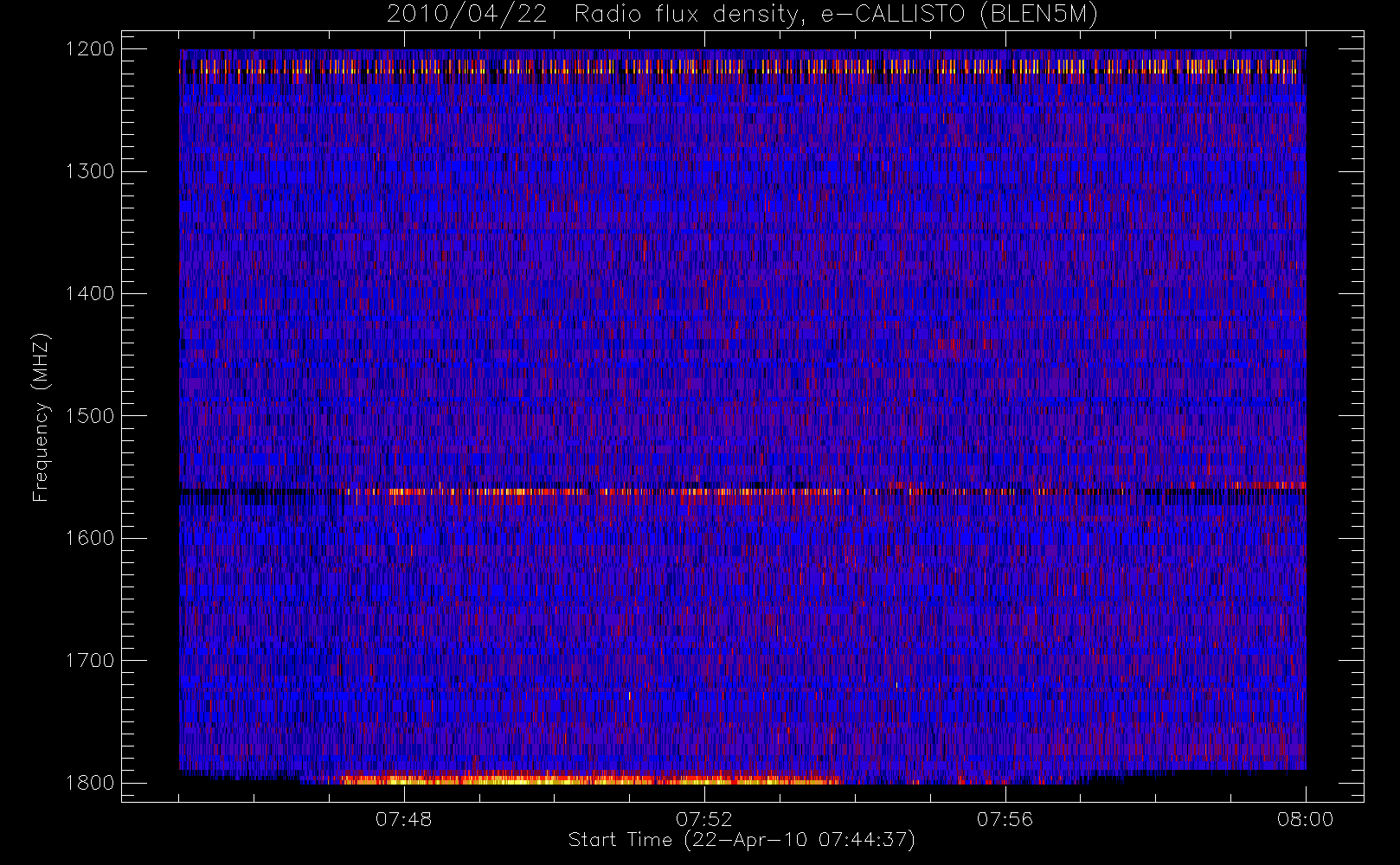The image size is (1400, 865).
Task: Click the 08:00 time tick label
Action: coord(1305,819)
